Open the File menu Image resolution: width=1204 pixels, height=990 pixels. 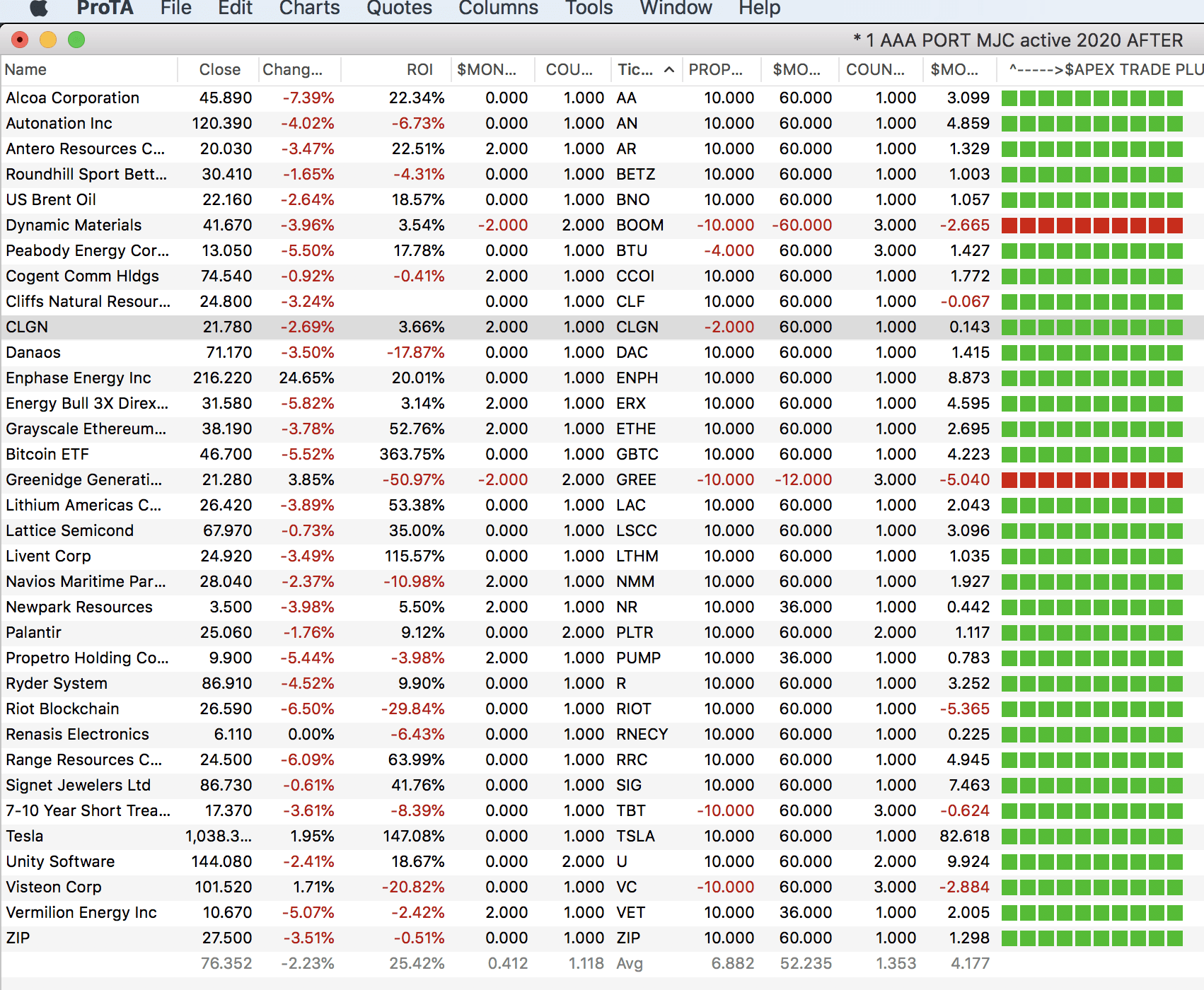tap(175, 8)
